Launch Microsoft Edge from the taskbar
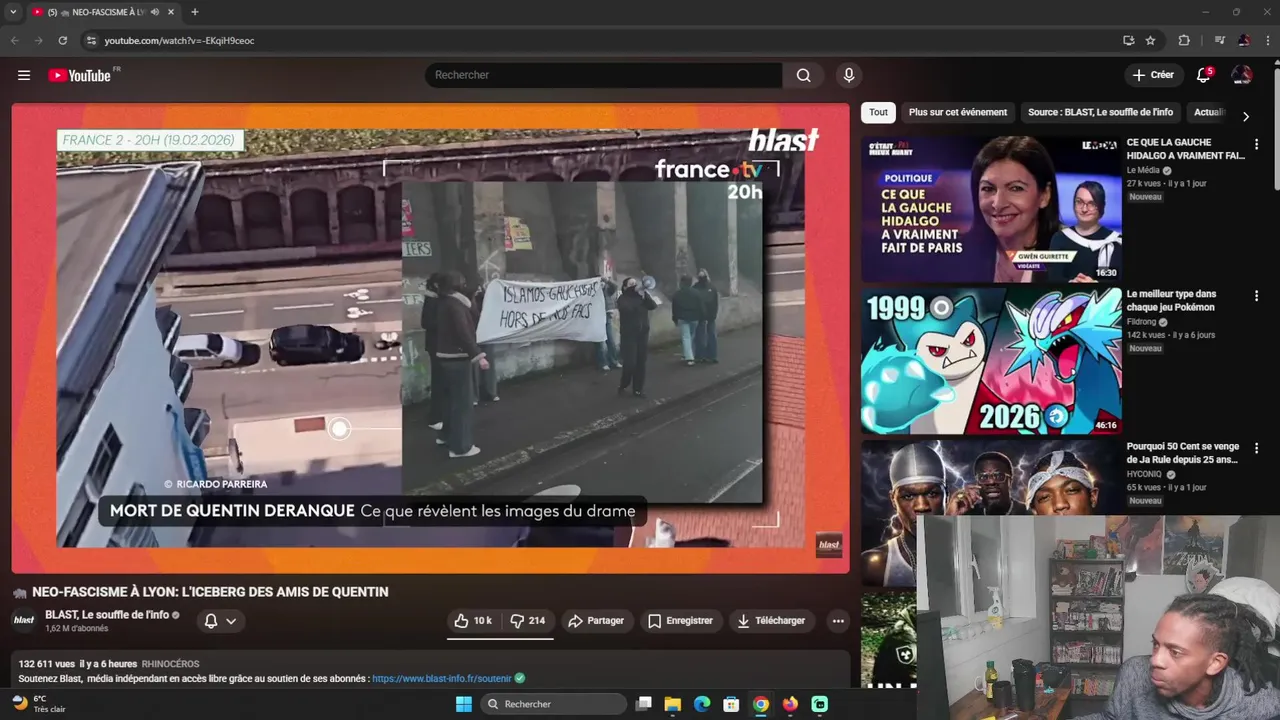The image size is (1280, 720). point(702,704)
